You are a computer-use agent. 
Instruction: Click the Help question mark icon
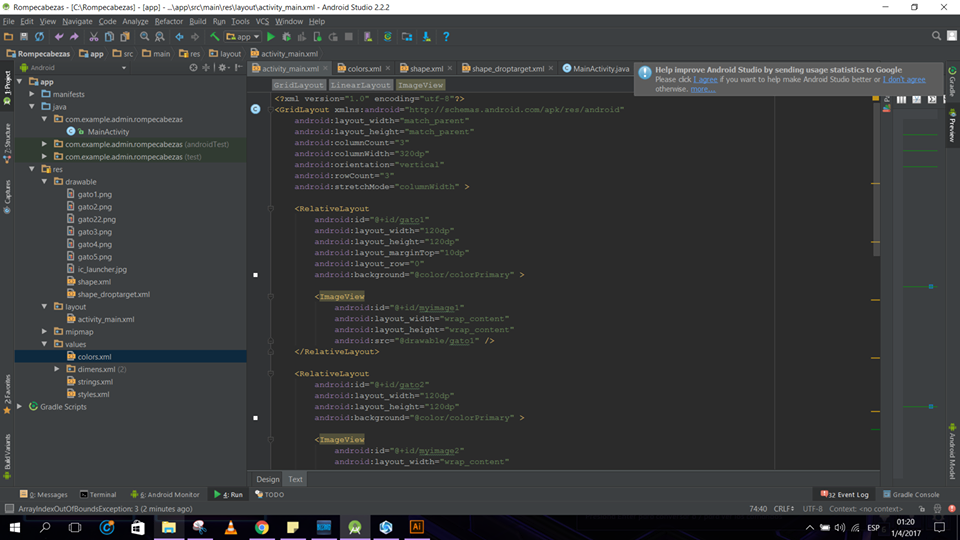click(446, 37)
